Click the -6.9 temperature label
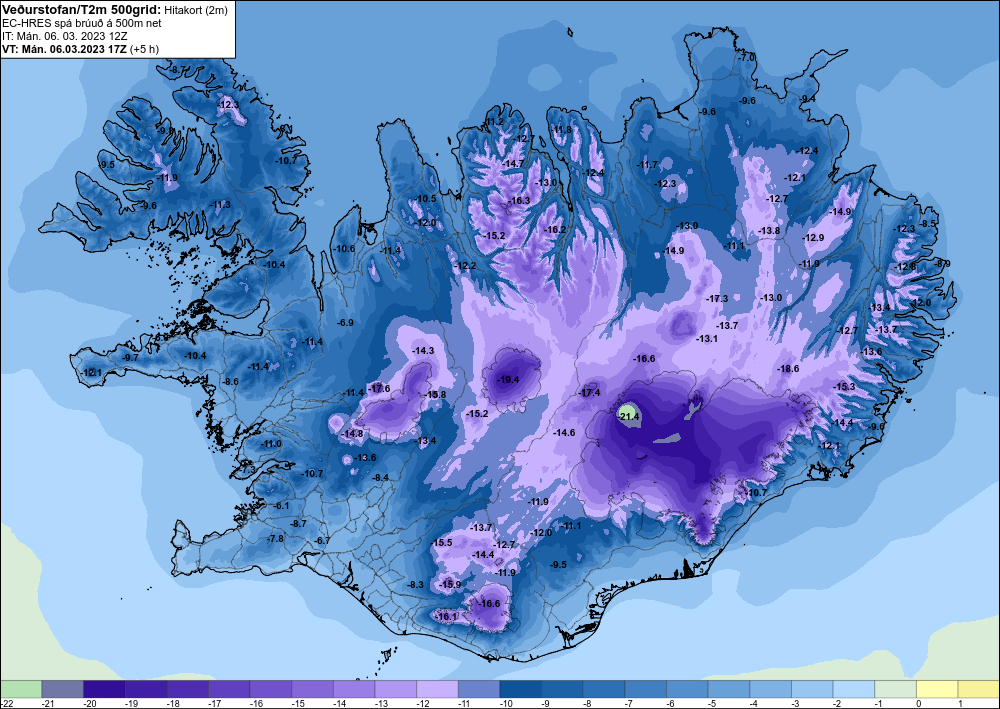 345,323
